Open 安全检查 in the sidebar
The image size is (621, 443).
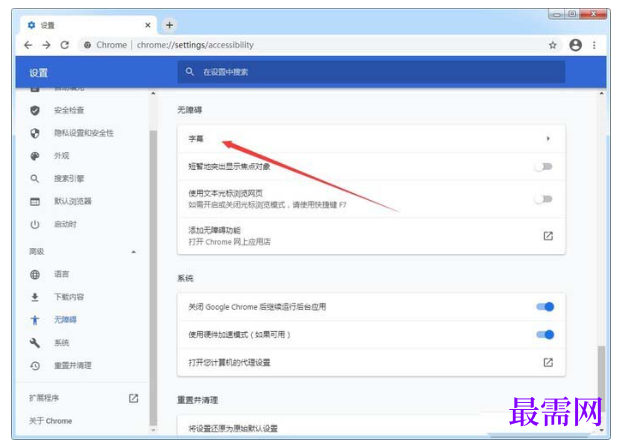click(x=69, y=110)
